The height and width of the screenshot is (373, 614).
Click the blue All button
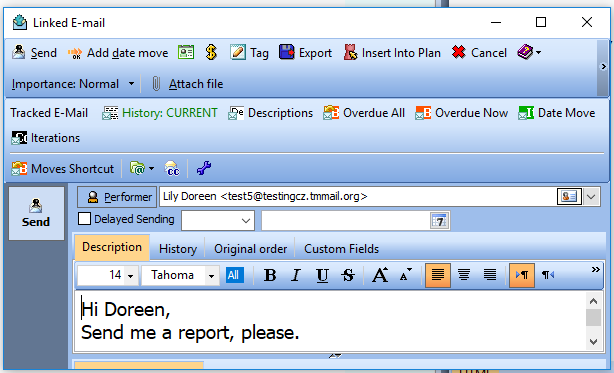click(234, 275)
